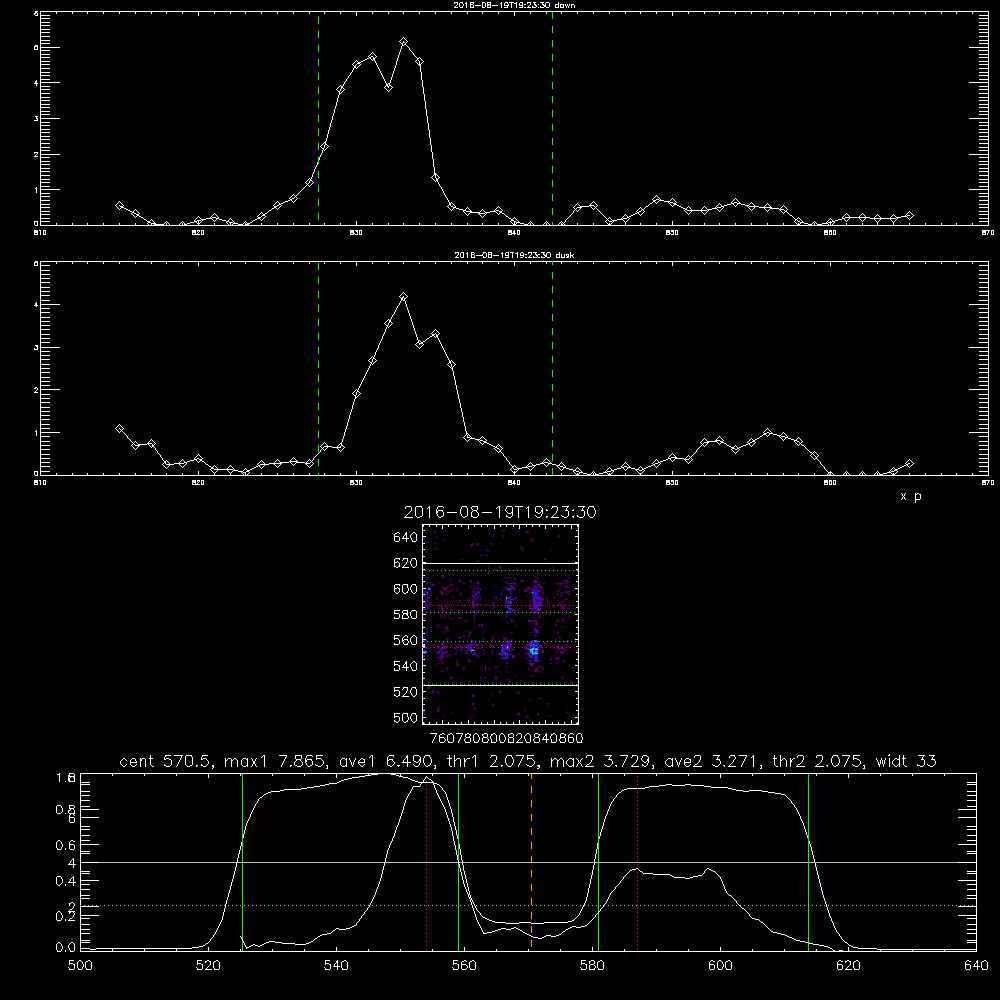
Task: Click the 580 label on bottom plot x-axis
Action: click(592, 966)
